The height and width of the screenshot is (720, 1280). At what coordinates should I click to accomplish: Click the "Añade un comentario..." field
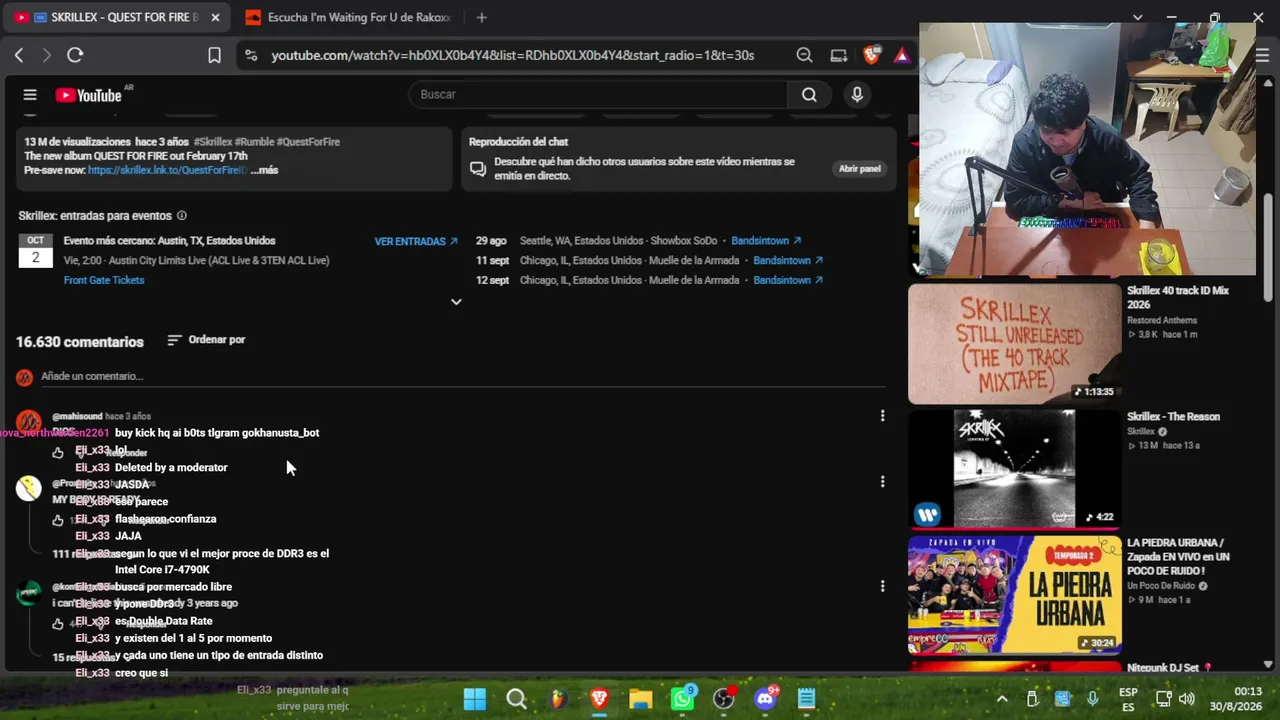[463, 377]
